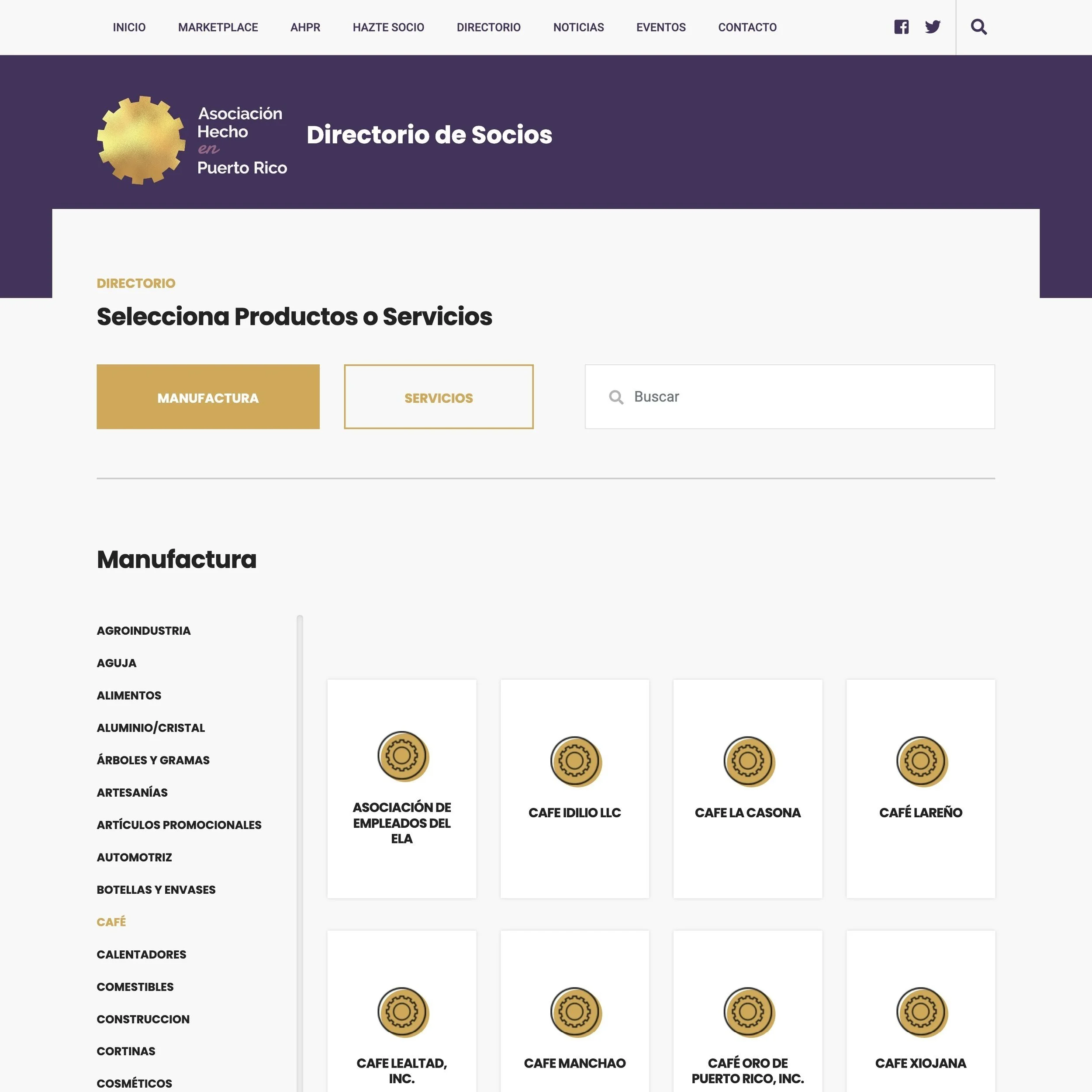
Task: Click the gear icon above Cafe Xiojana
Action: coord(922,1013)
